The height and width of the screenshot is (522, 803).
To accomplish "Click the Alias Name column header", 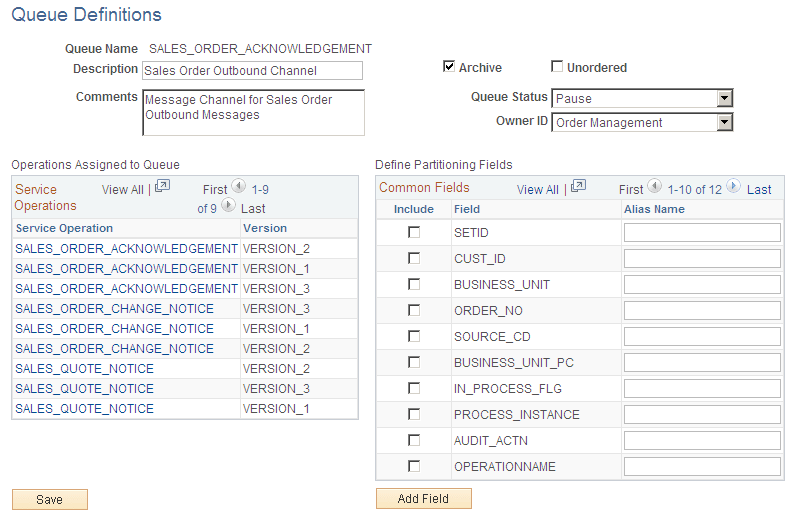I will 654,209.
